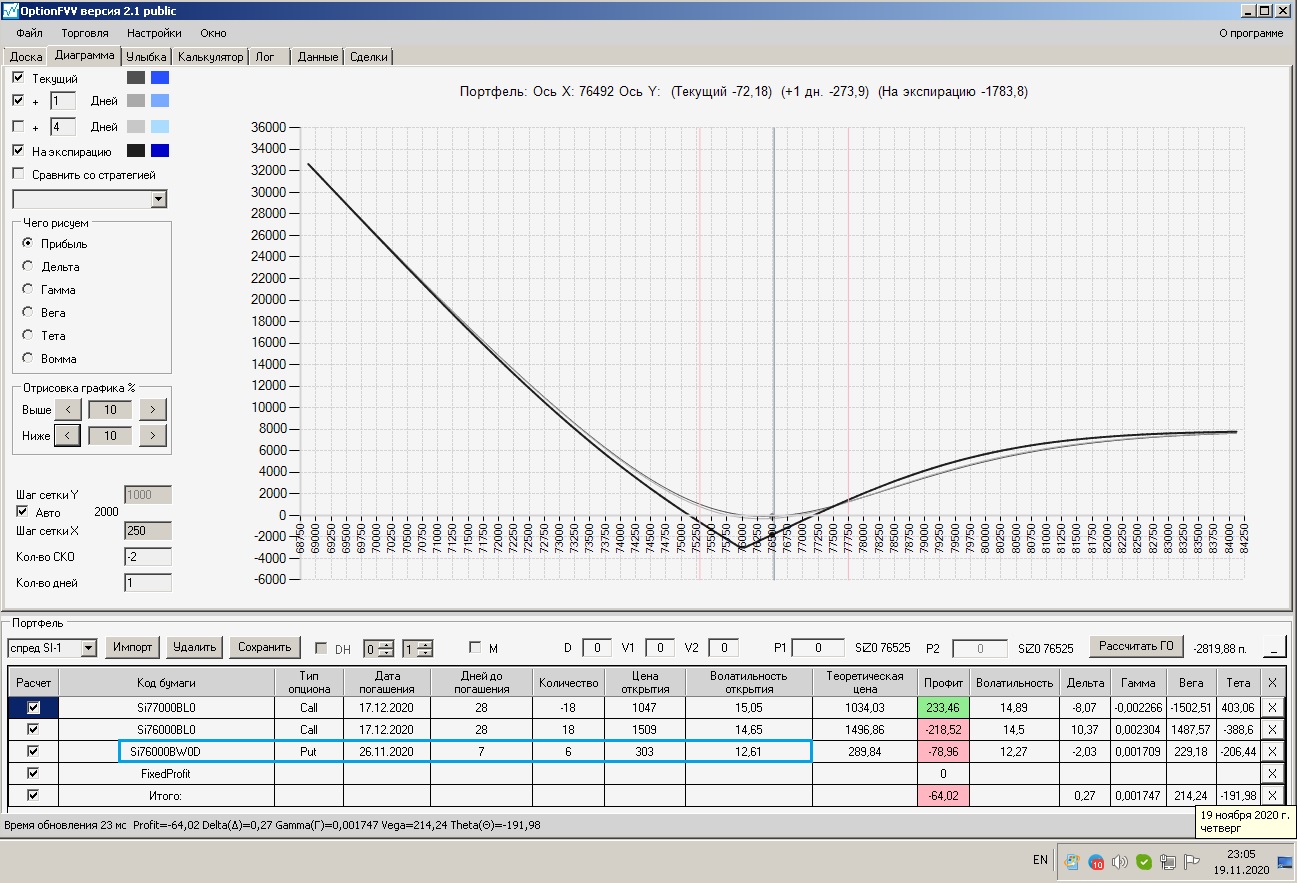Image resolution: width=1297 pixels, height=883 pixels.
Task: Enable the +4 Дней curve checkbox
Action: pos(18,127)
